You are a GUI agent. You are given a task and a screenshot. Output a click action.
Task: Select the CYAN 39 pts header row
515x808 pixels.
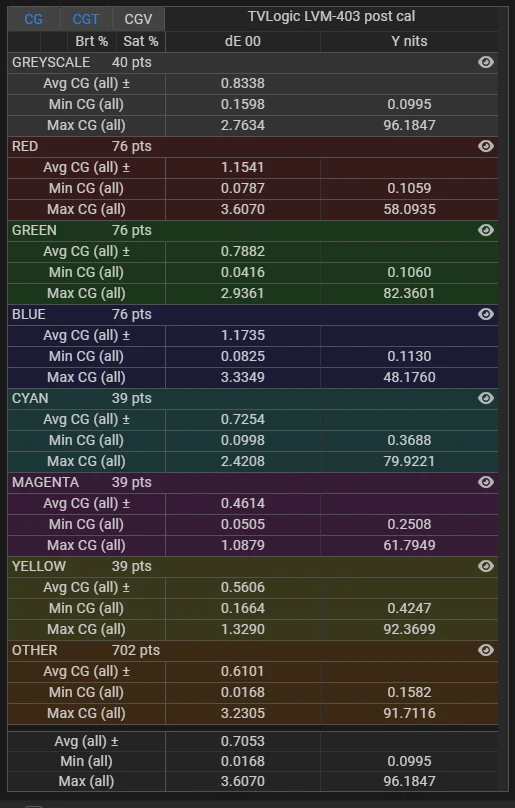[x=253, y=398]
